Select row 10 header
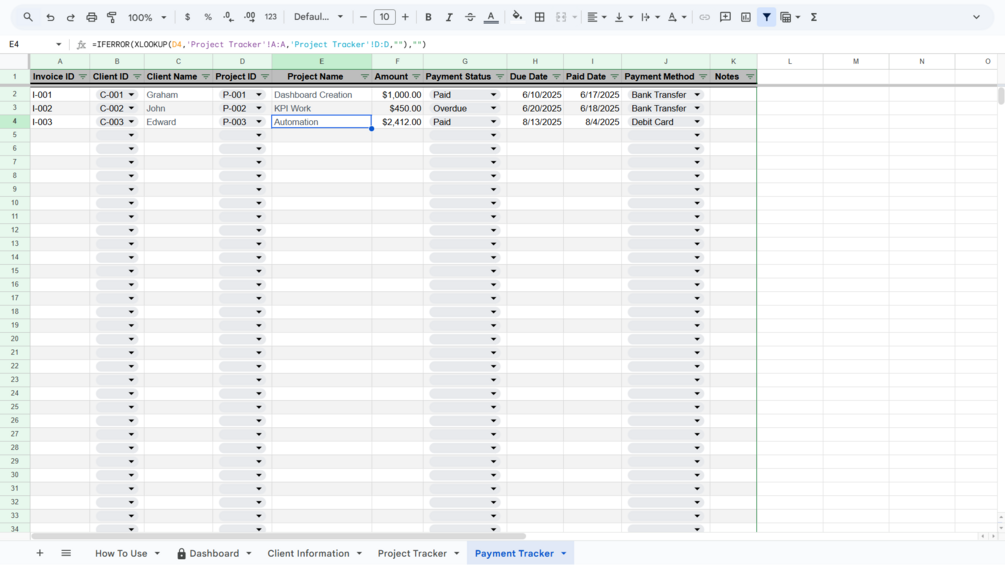 point(14,202)
